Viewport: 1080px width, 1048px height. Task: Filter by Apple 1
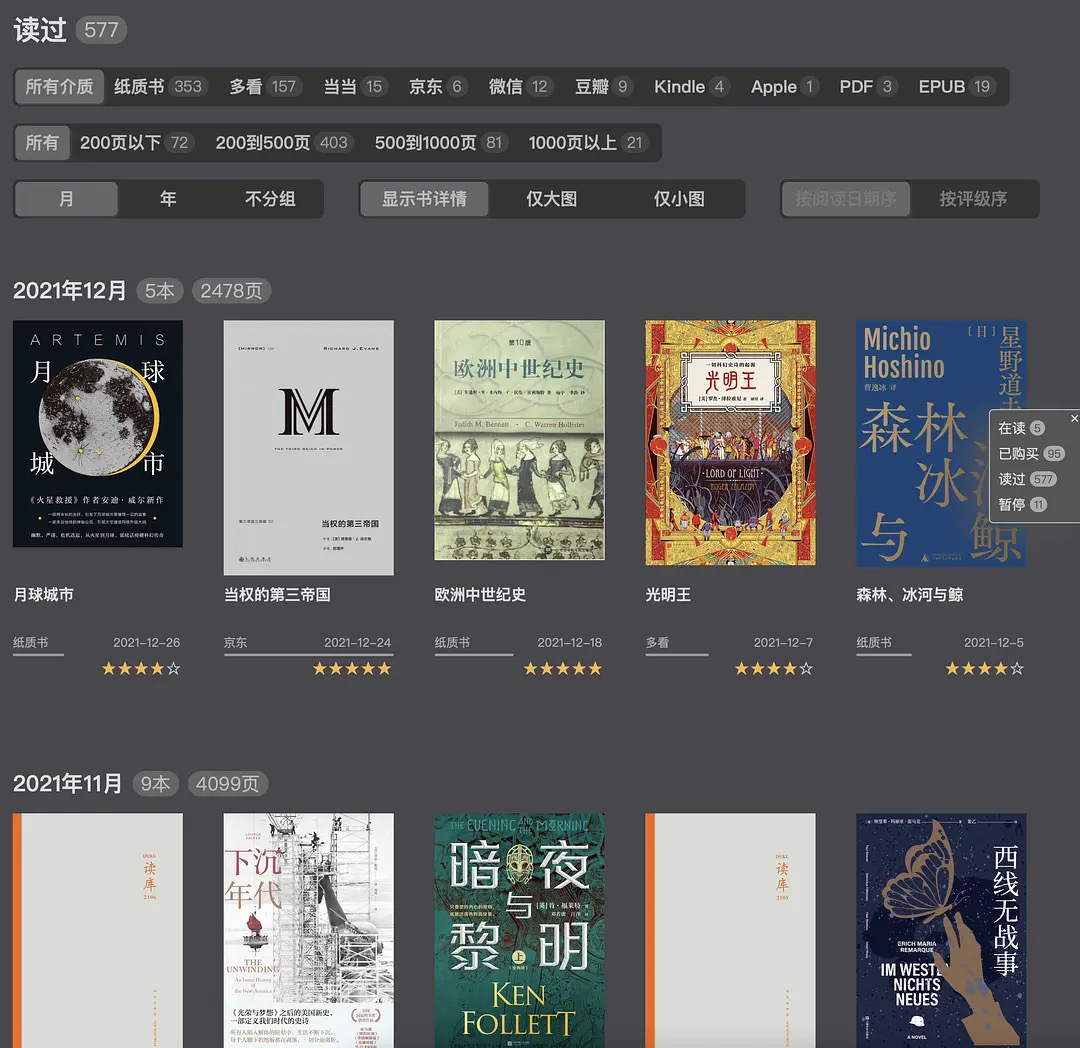[785, 87]
